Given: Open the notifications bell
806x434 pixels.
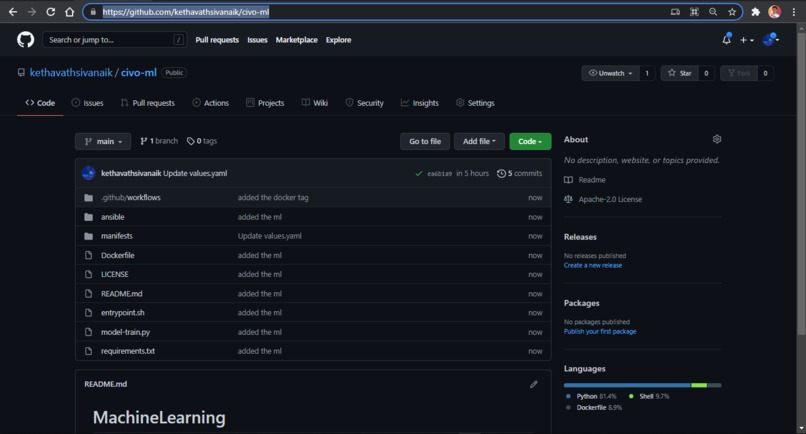Looking at the screenshot, I should (x=726, y=39).
